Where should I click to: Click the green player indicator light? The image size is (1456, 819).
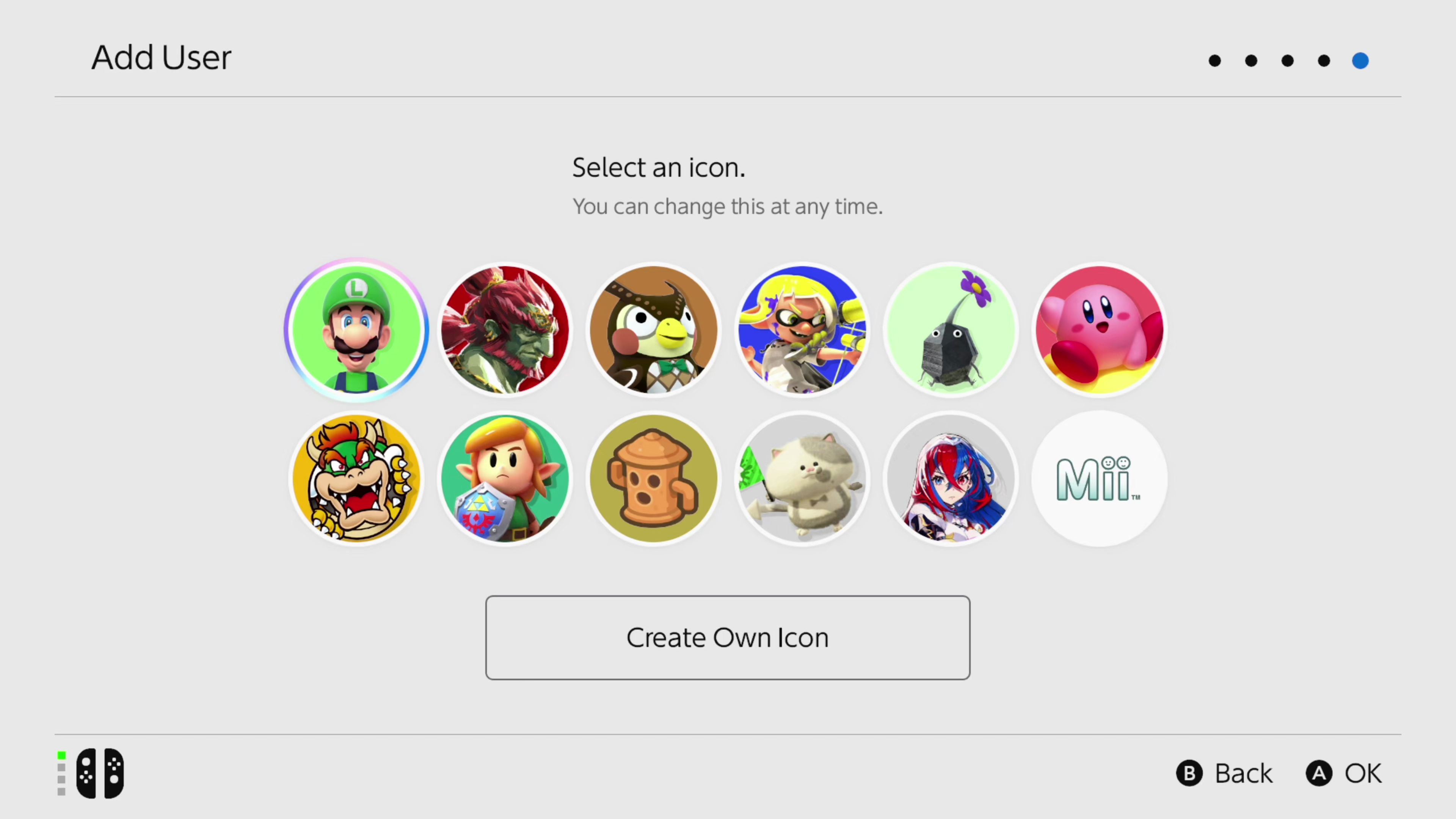(61, 756)
